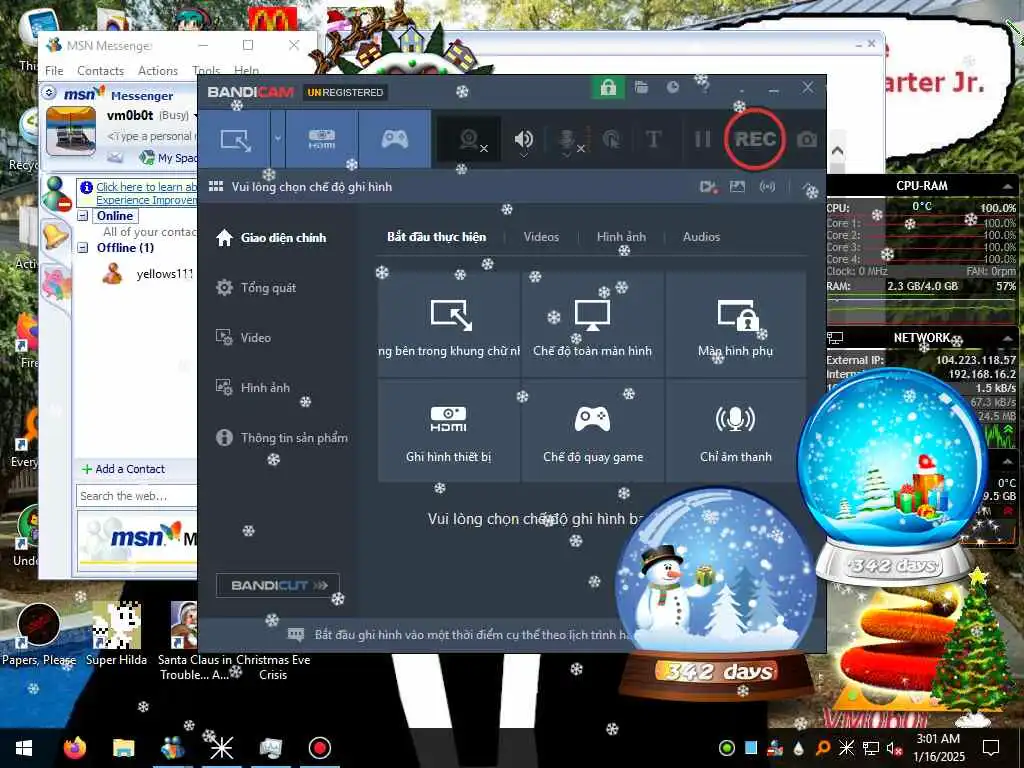This screenshot has height=768, width=1024.
Task: Open Contacts menu in MSN Messenger
Action: [100, 71]
